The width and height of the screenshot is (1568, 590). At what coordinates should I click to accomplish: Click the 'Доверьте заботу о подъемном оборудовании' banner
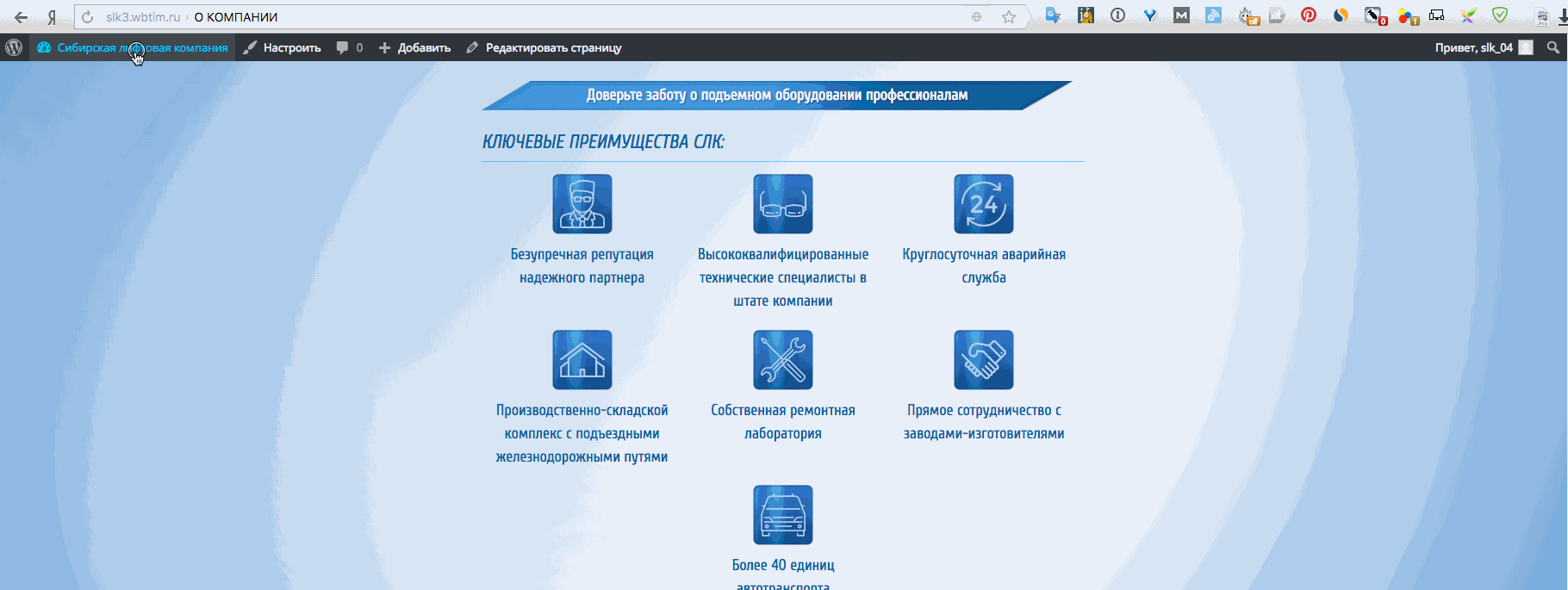777,95
